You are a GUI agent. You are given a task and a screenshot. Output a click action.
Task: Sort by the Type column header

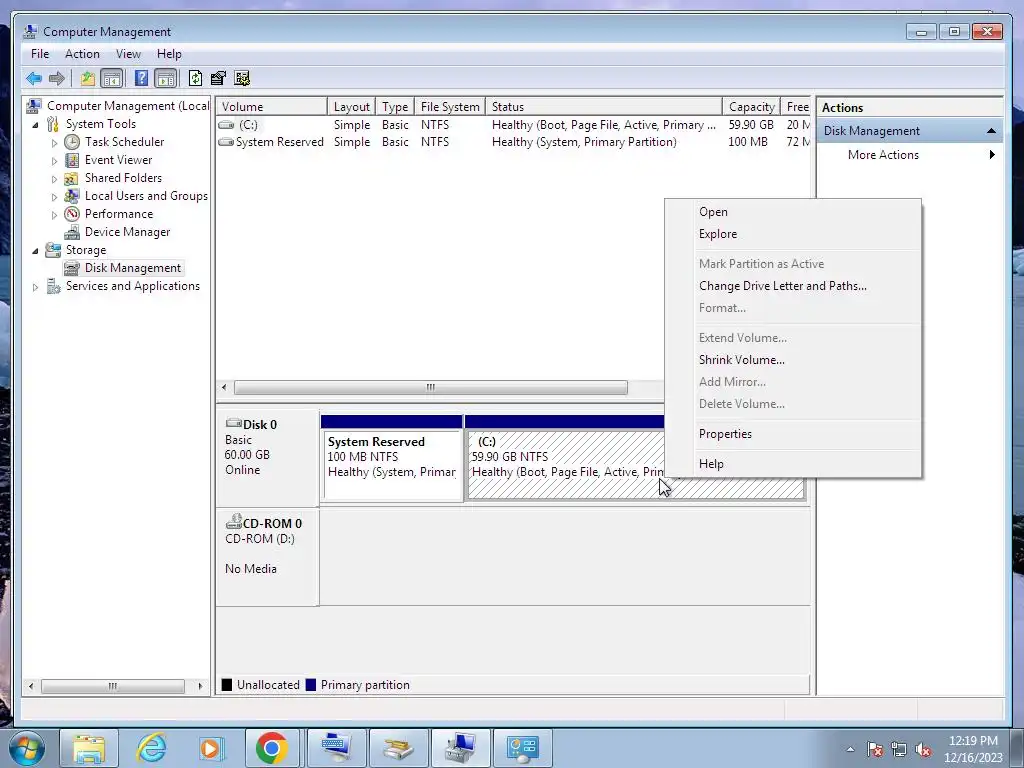click(x=395, y=106)
